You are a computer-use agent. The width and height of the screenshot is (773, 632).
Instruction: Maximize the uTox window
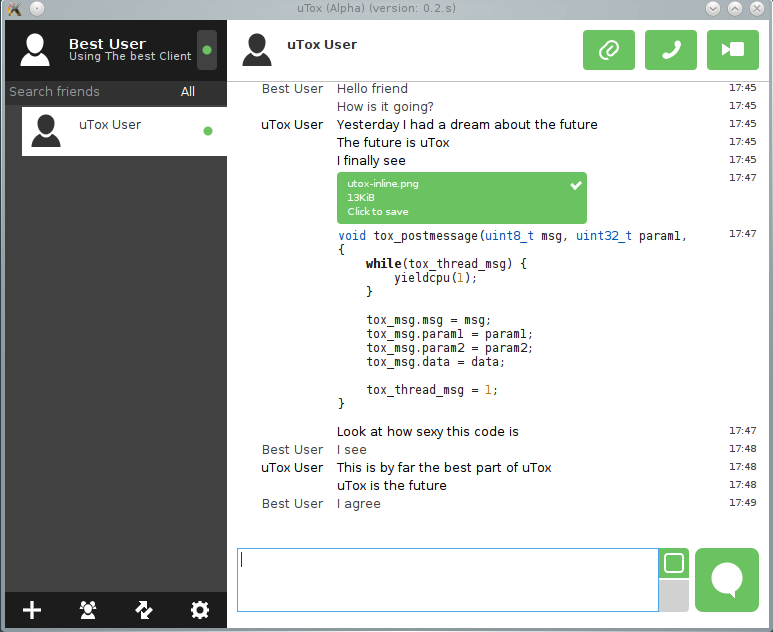[735, 8]
